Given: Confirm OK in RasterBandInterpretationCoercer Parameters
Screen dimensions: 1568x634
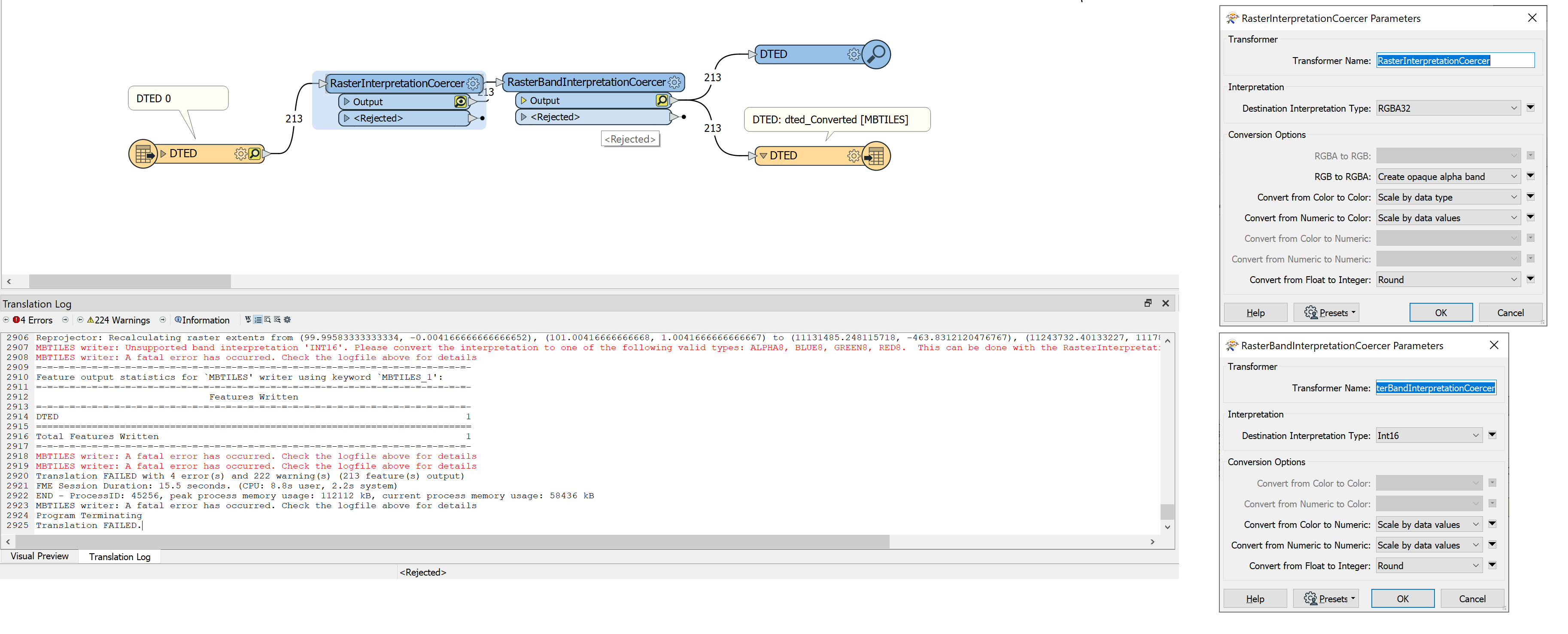Looking at the screenshot, I should 1402,599.
